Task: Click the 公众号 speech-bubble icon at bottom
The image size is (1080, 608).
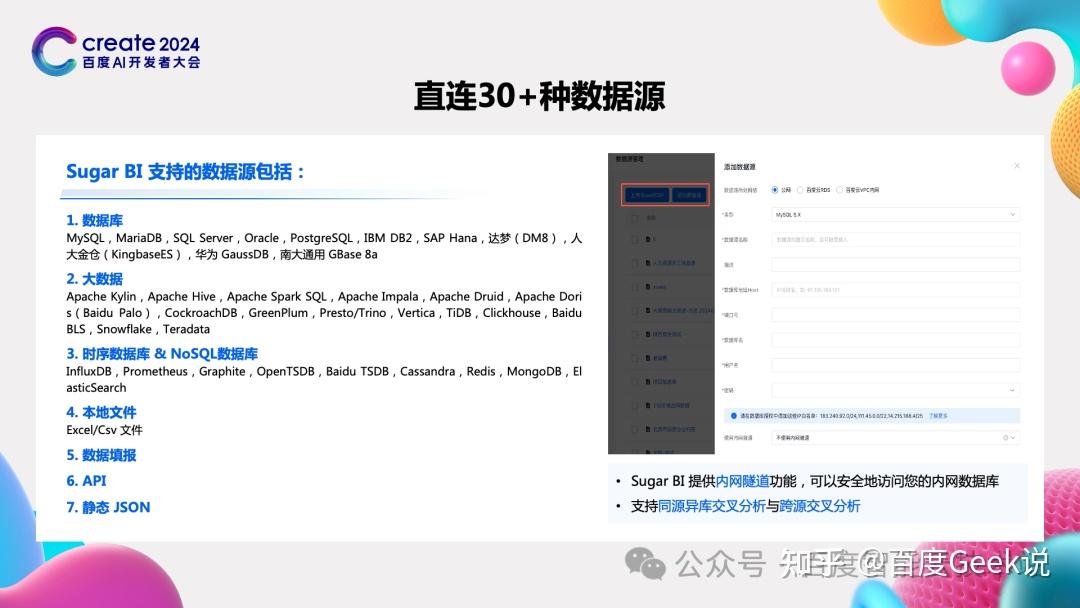Action: (642, 562)
